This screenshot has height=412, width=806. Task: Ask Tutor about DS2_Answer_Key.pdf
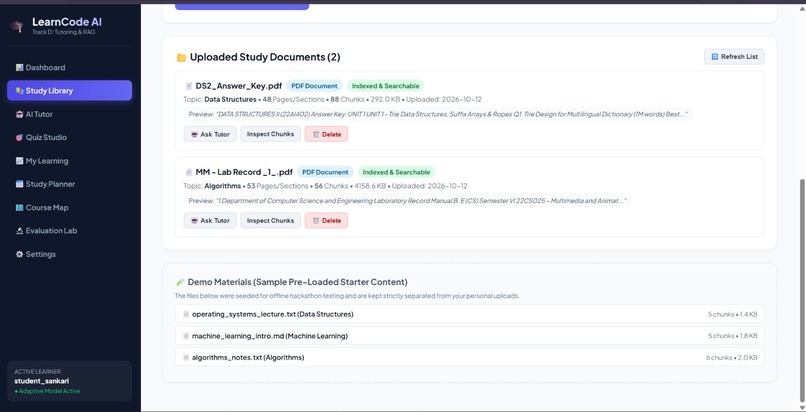[210, 134]
